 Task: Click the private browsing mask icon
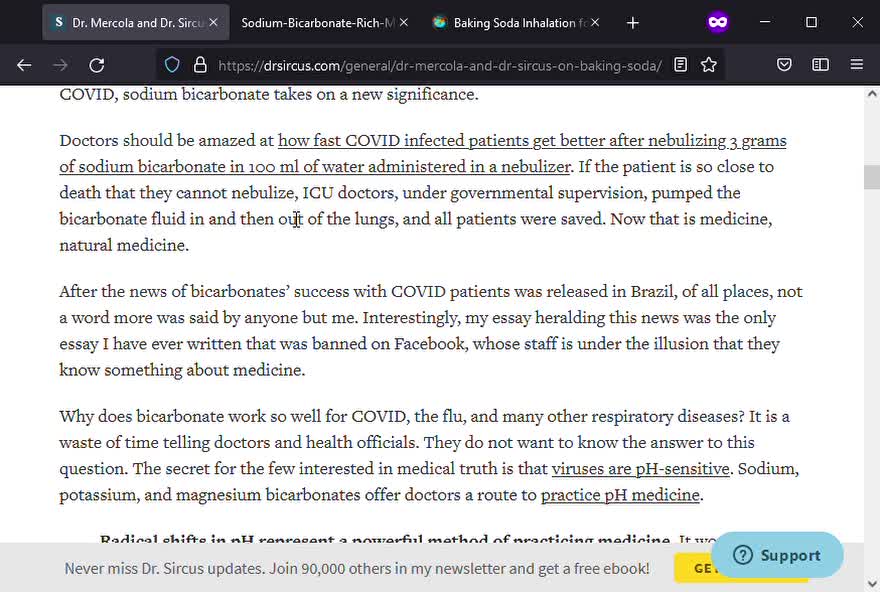pos(718,22)
